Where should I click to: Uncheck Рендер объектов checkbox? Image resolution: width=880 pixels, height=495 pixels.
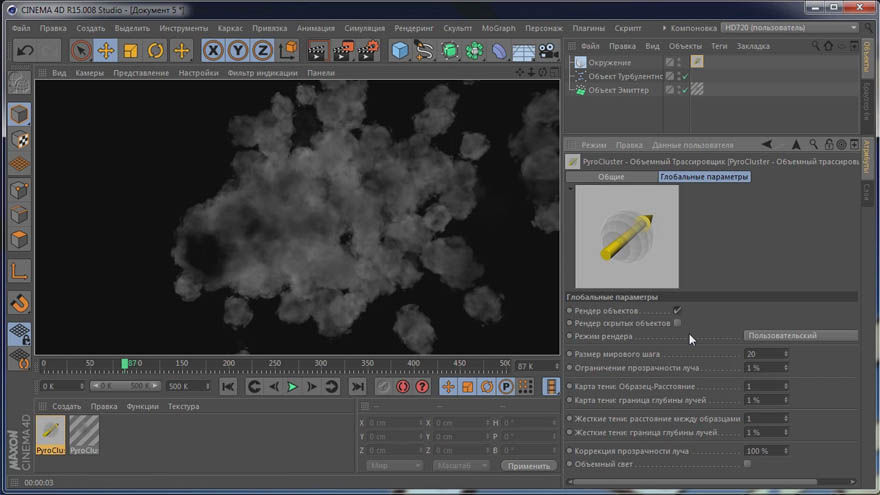[677, 310]
